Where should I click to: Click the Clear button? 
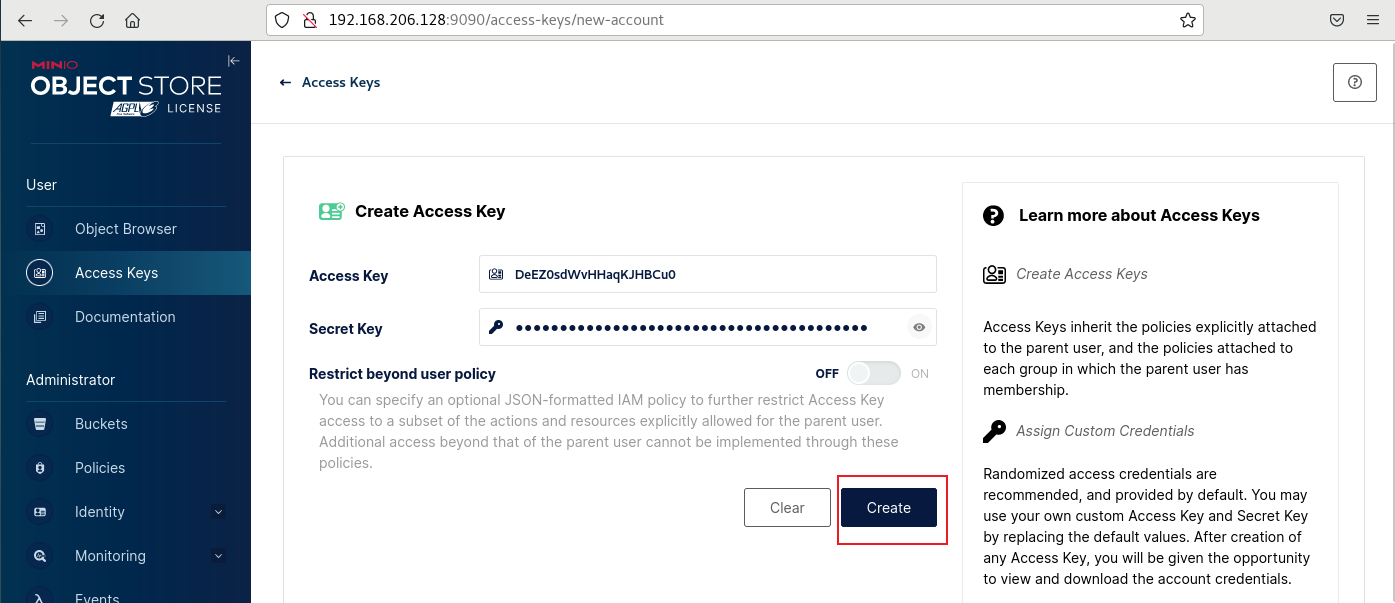coord(787,508)
